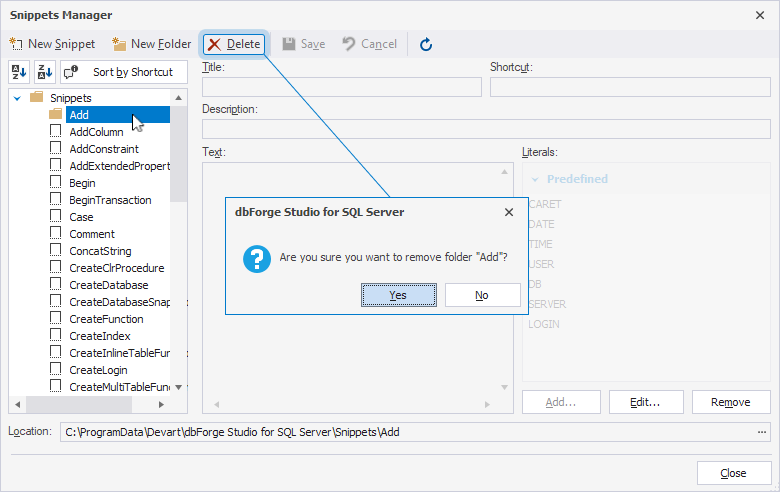Open location browse ellipsis button
The width and height of the screenshot is (780, 492).
tap(762, 432)
